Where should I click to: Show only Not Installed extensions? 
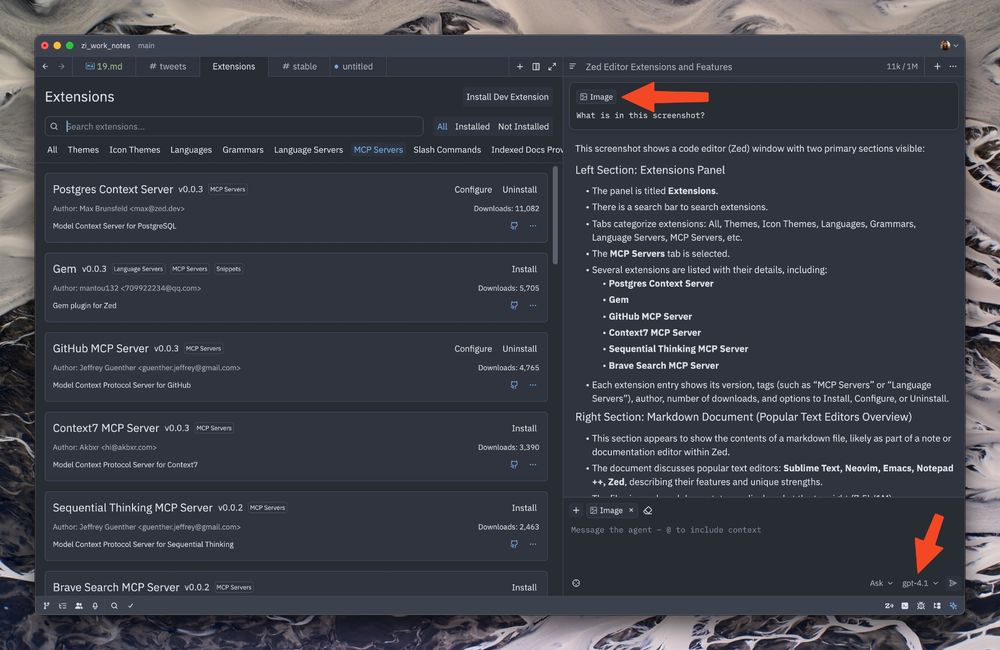point(523,126)
